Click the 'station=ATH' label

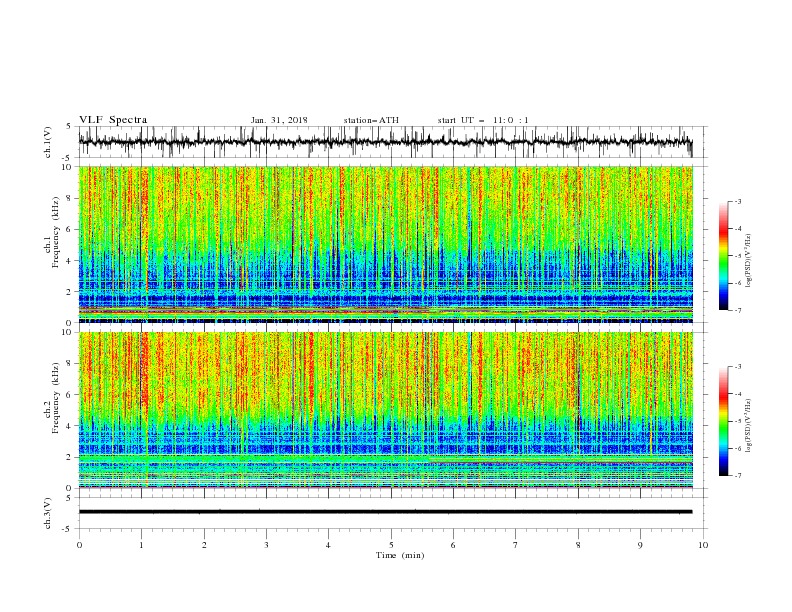click(371, 120)
